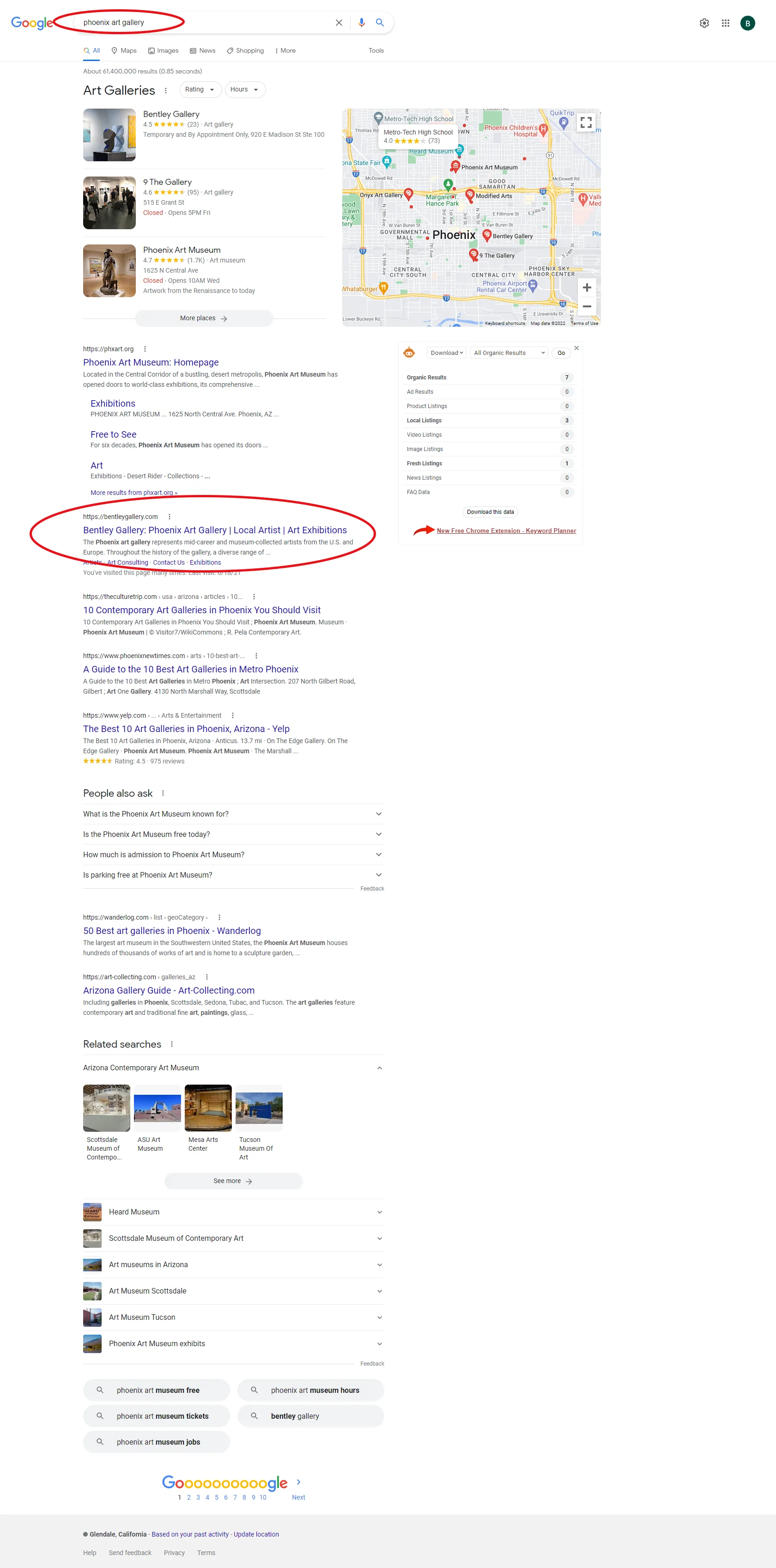Select the 'bentley gallery' related search chip

click(310, 1416)
